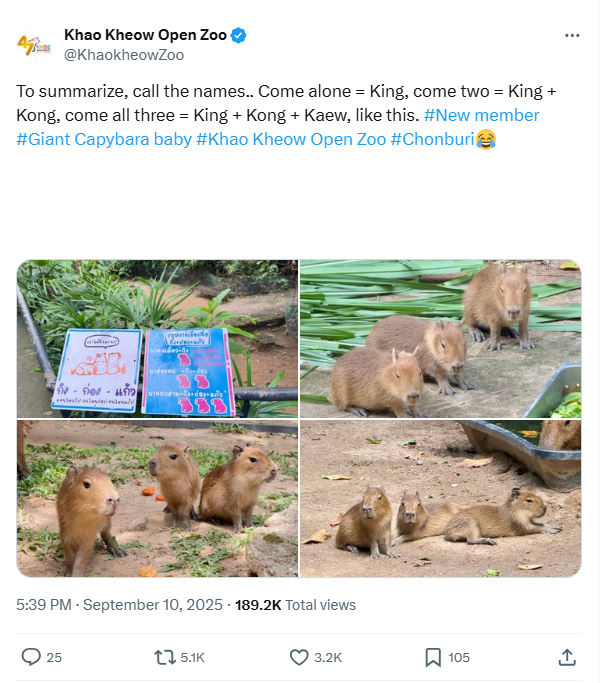This screenshot has width=600, height=683.
Task: Click the repost arrows icon
Action: (x=165, y=657)
